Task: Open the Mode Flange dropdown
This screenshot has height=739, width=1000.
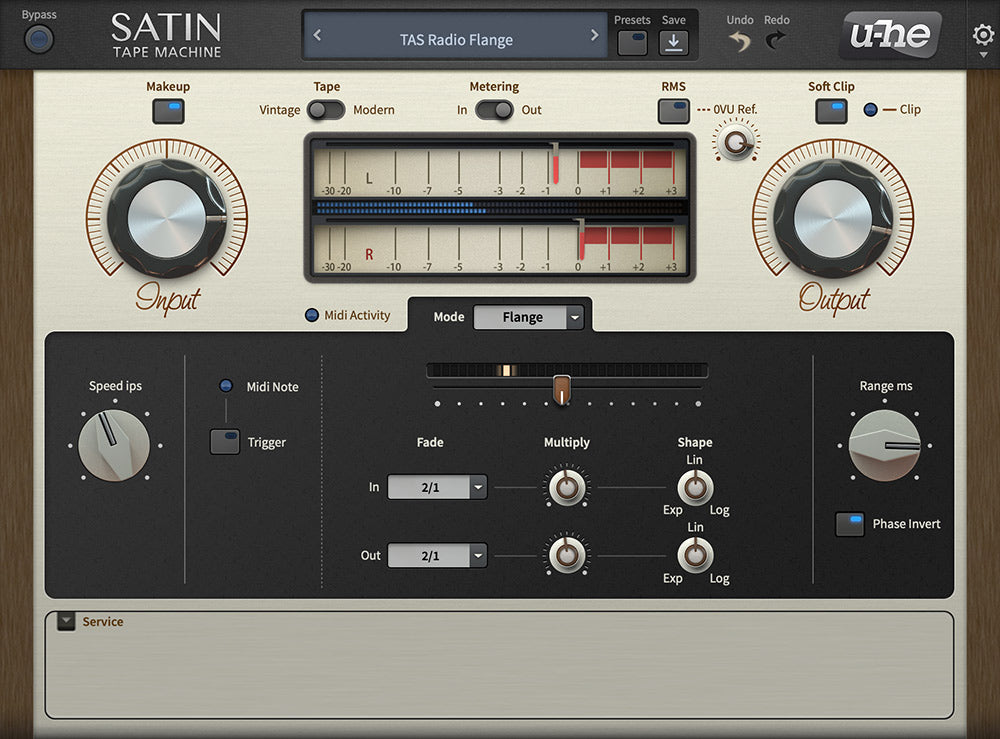Action: click(x=528, y=317)
